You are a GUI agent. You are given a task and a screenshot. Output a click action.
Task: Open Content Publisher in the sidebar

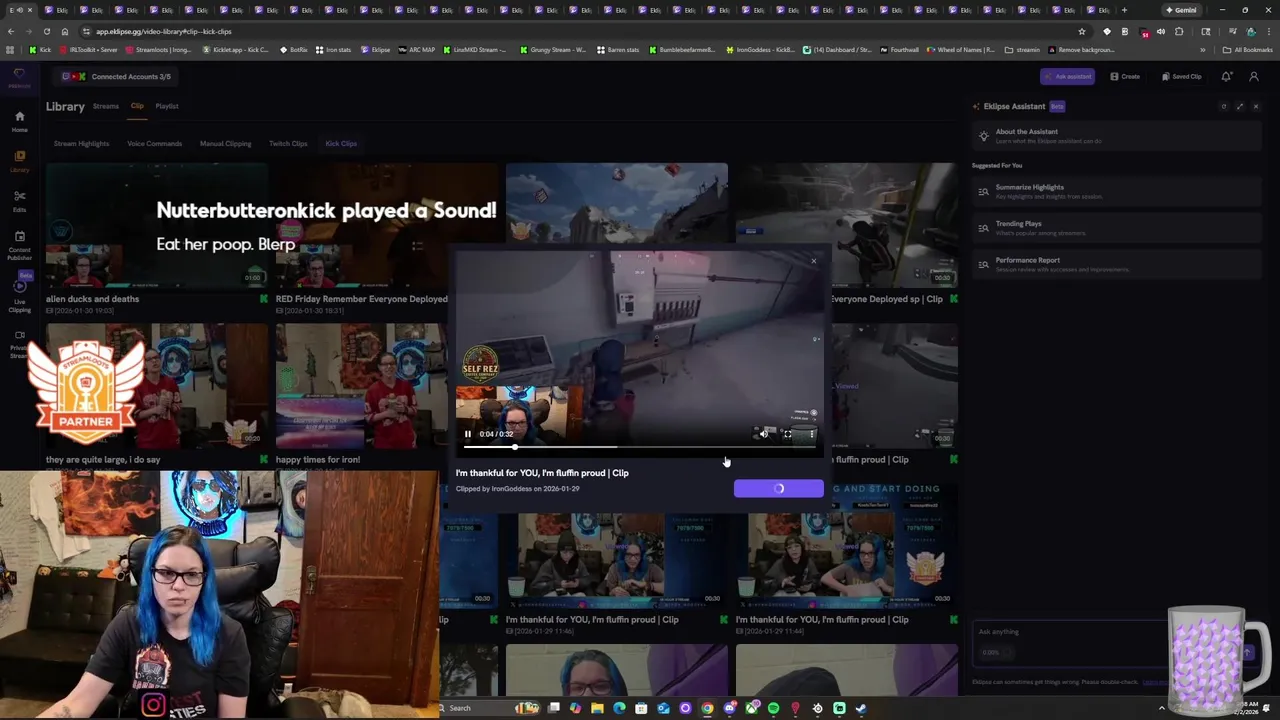click(19, 246)
